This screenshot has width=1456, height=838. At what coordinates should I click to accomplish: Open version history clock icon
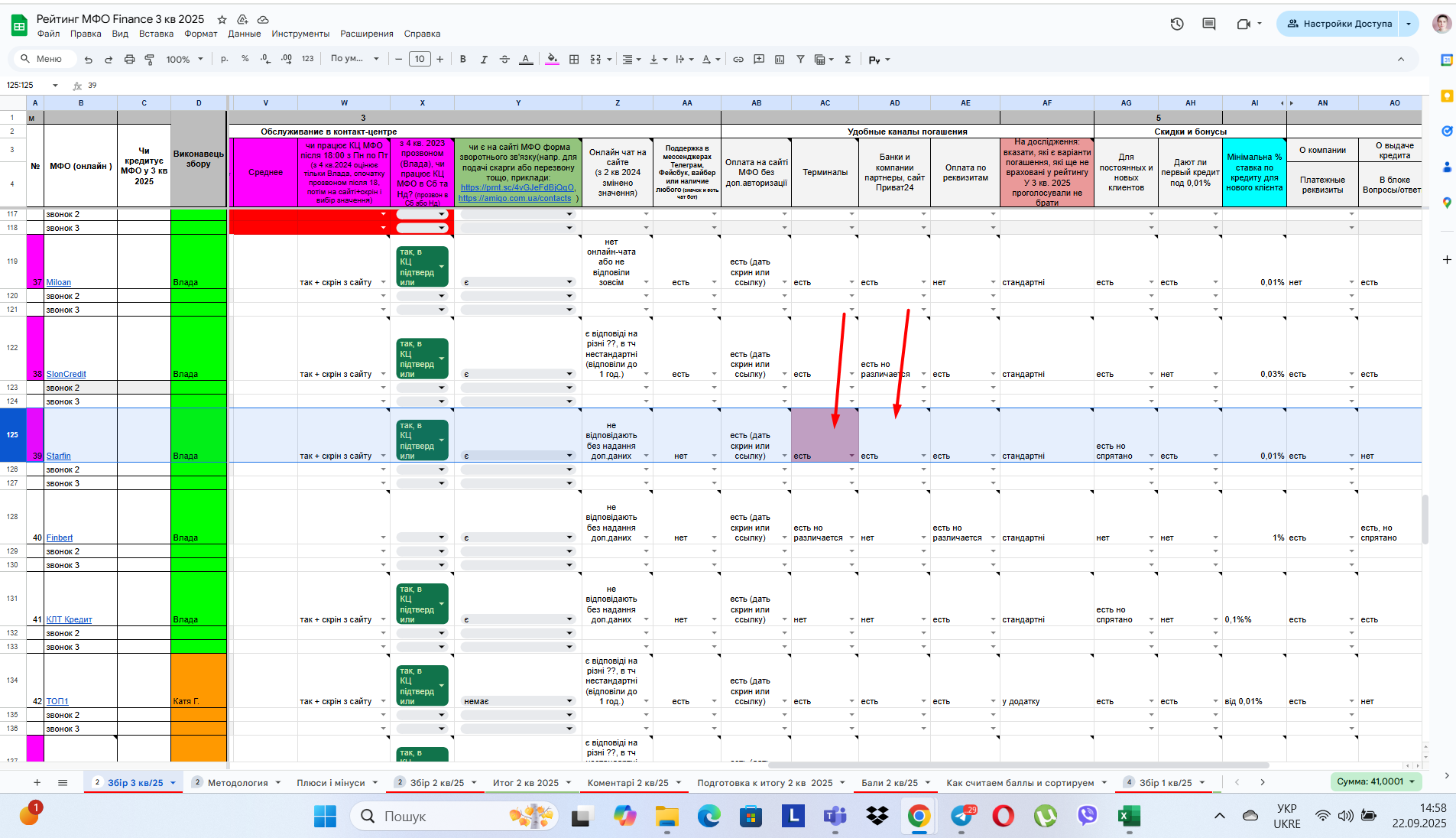tap(1177, 24)
